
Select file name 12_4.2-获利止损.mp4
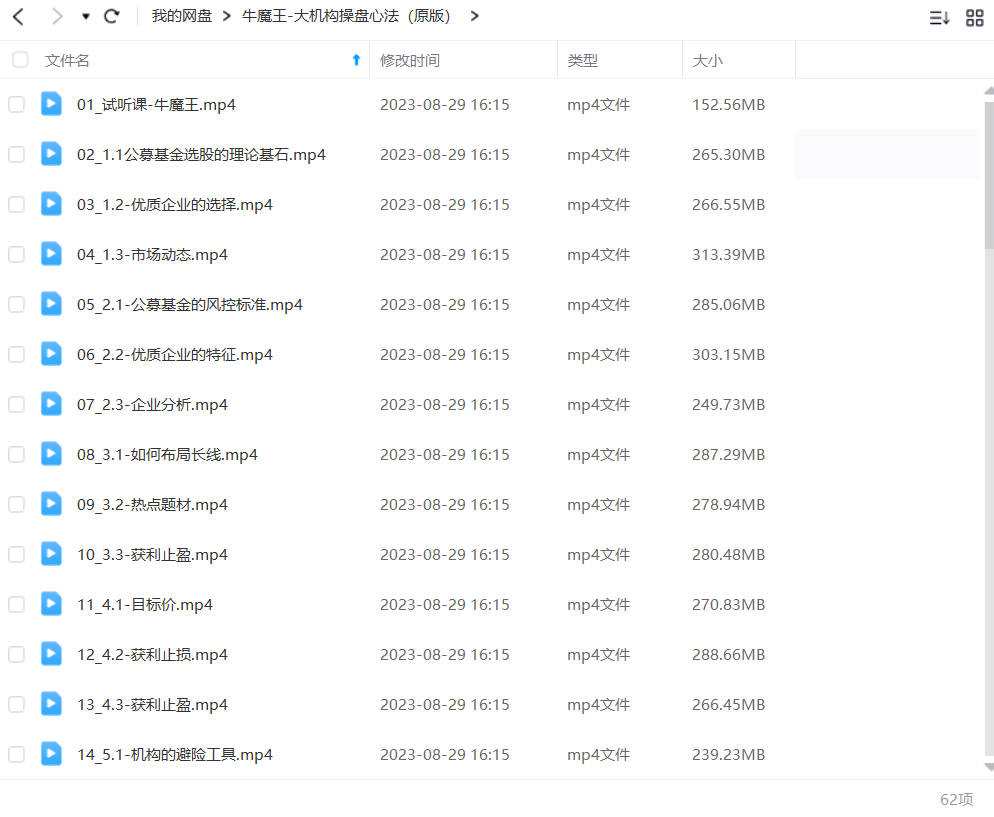(152, 655)
